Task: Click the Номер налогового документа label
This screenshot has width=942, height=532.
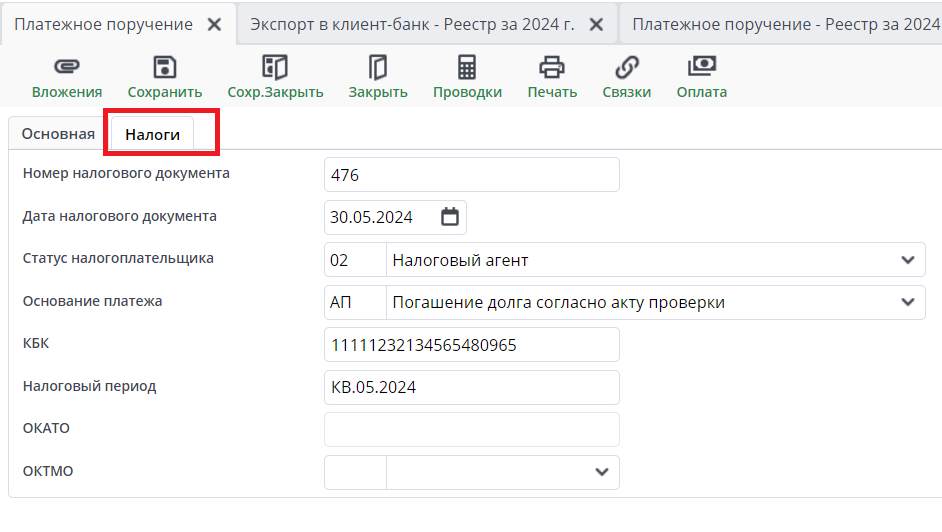Action: click(x=126, y=174)
